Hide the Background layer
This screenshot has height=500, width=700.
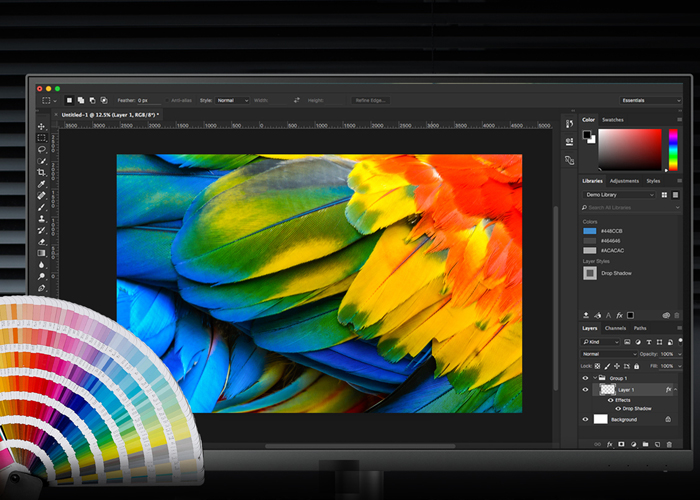585,420
